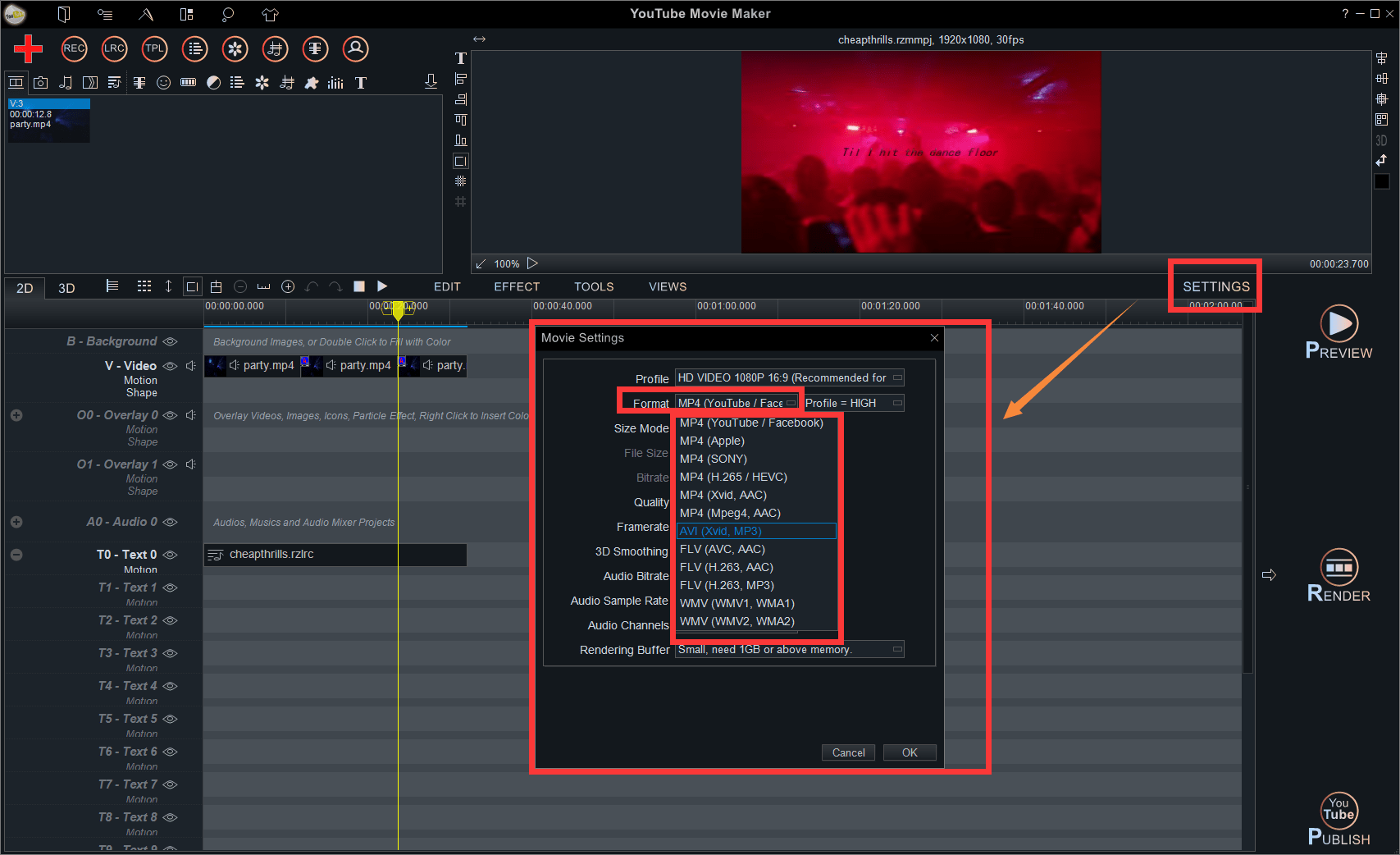1400x855 pixels.
Task: Click the arrow icon left of RENDER
Action: 1269,575
